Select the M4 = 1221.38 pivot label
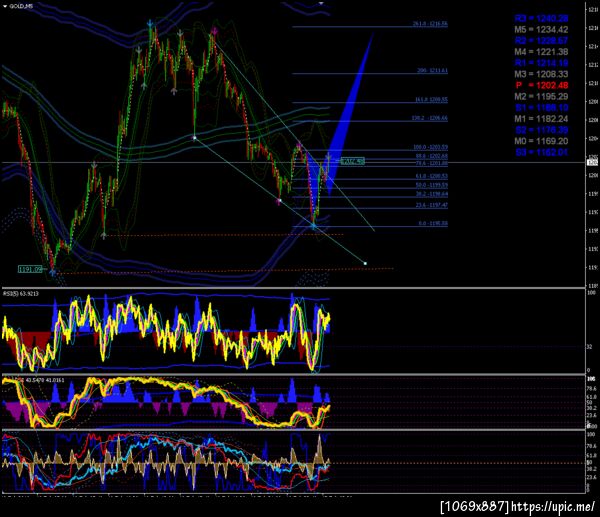Screen dimensions: 600x517 pos(541,52)
